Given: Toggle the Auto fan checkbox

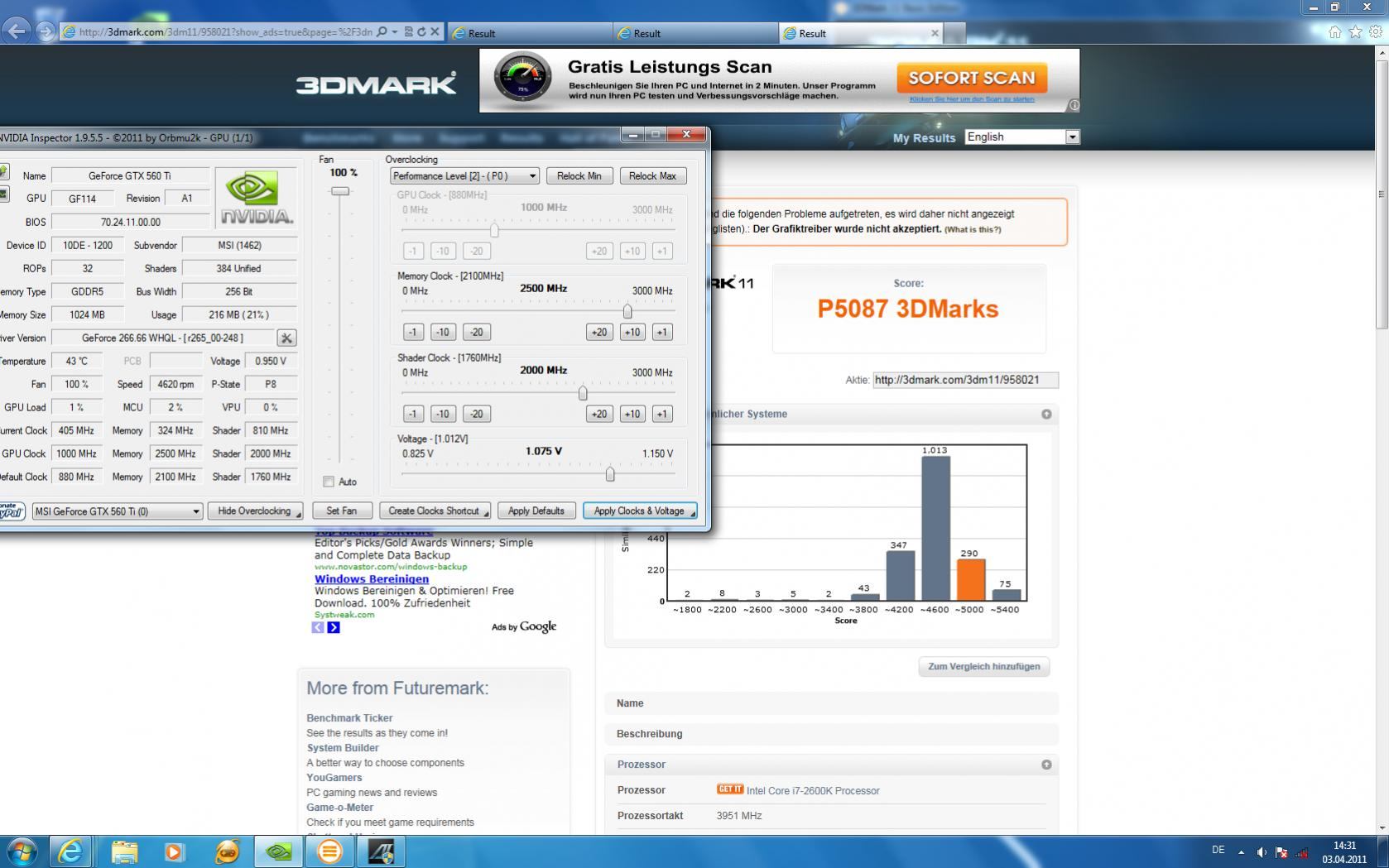Looking at the screenshot, I should 329,482.
